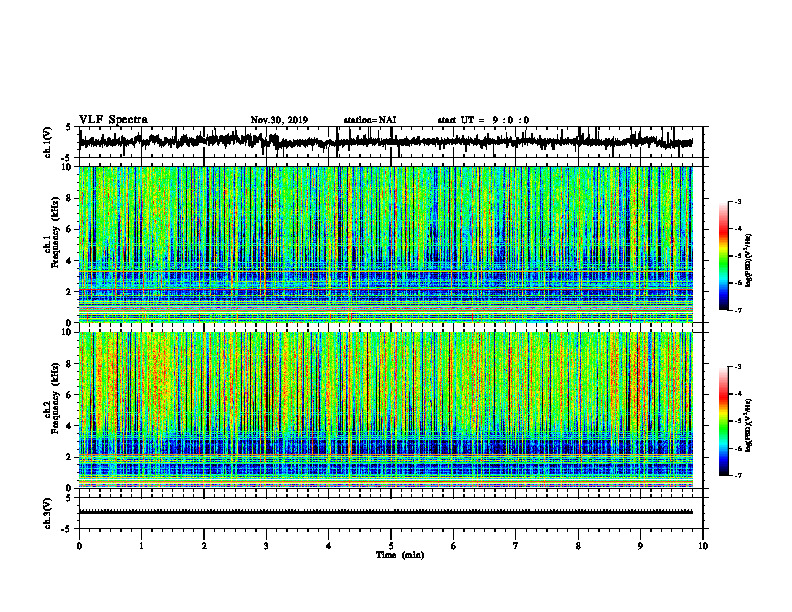Click the ch.1 voltage waveform trace

[x=385, y=141]
